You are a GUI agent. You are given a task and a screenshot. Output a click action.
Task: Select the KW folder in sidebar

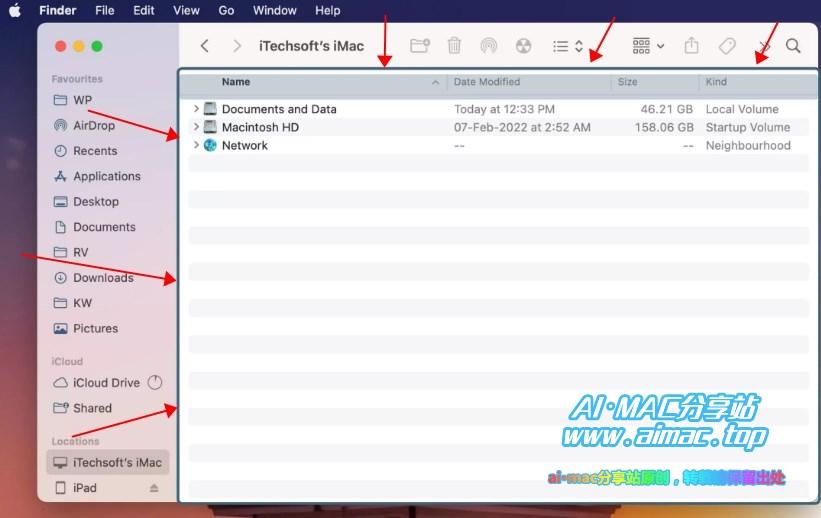[107, 303]
